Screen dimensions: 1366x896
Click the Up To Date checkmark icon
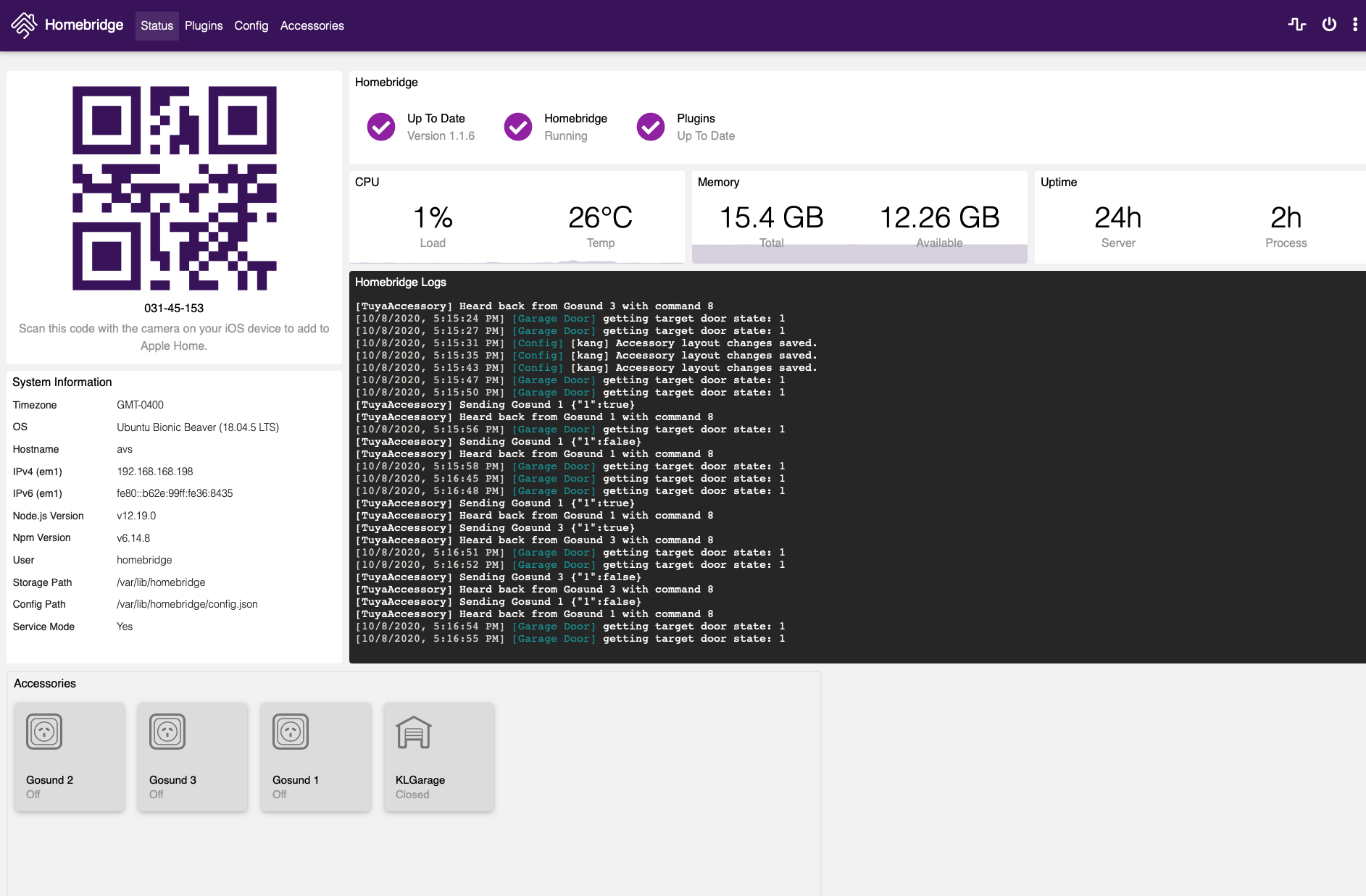(x=381, y=127)
